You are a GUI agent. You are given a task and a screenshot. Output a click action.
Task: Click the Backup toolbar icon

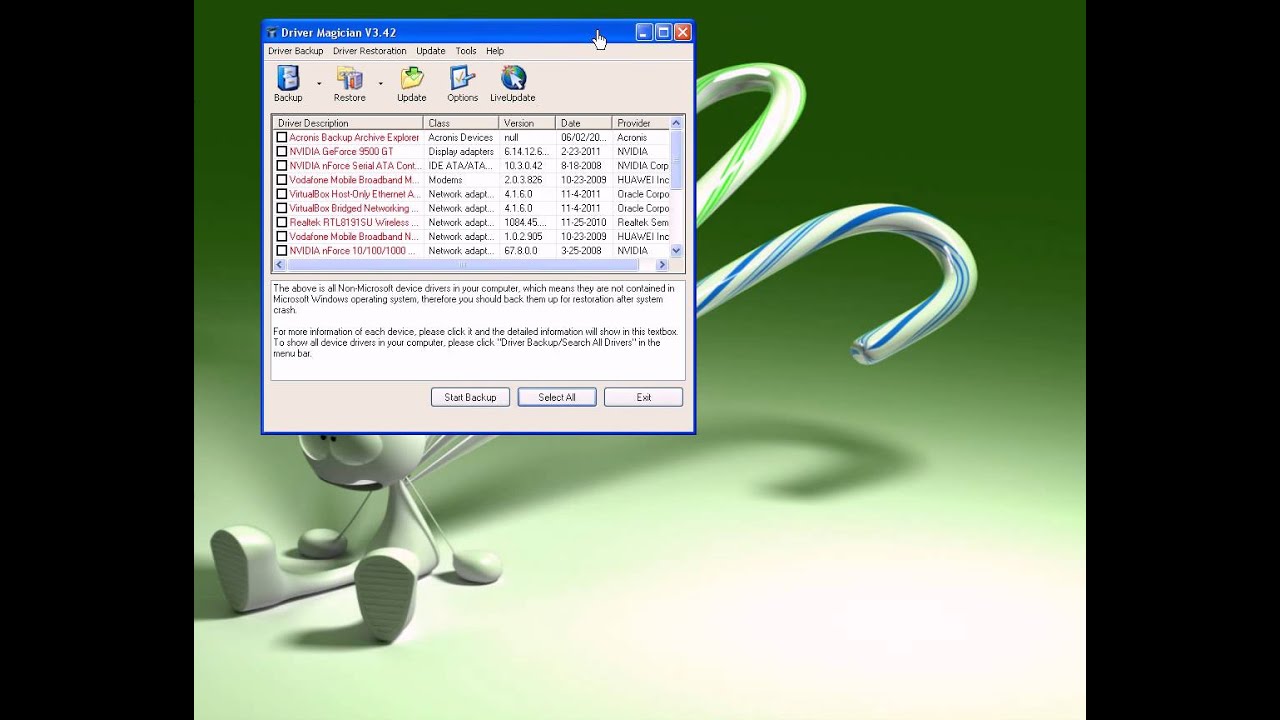[288, 78]
